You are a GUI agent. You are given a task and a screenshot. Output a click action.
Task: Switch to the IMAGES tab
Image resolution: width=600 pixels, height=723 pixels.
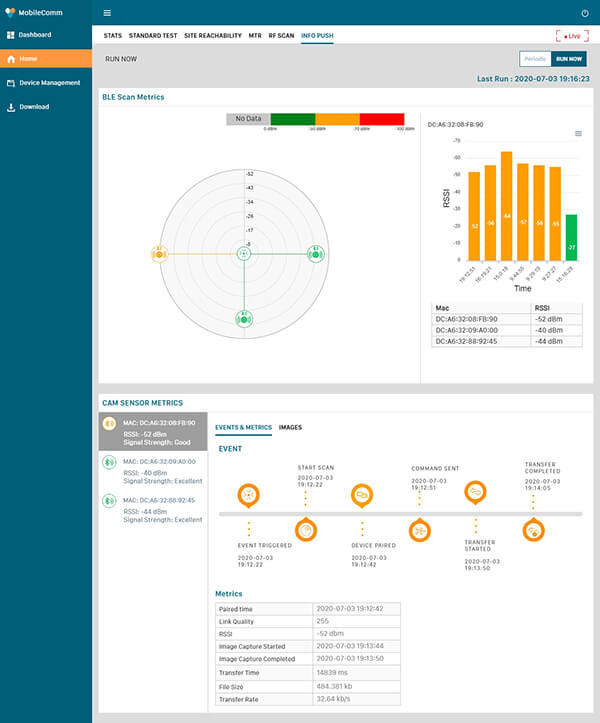tap(290, 427)
